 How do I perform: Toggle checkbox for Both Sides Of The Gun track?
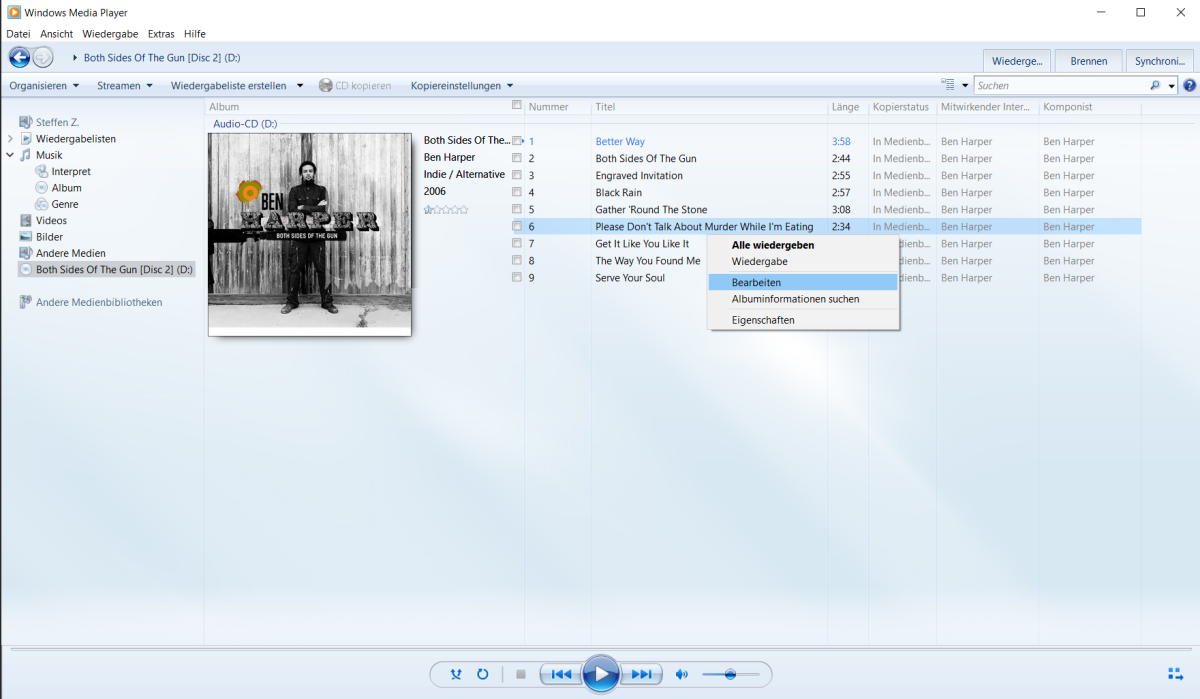coord(517,158)
